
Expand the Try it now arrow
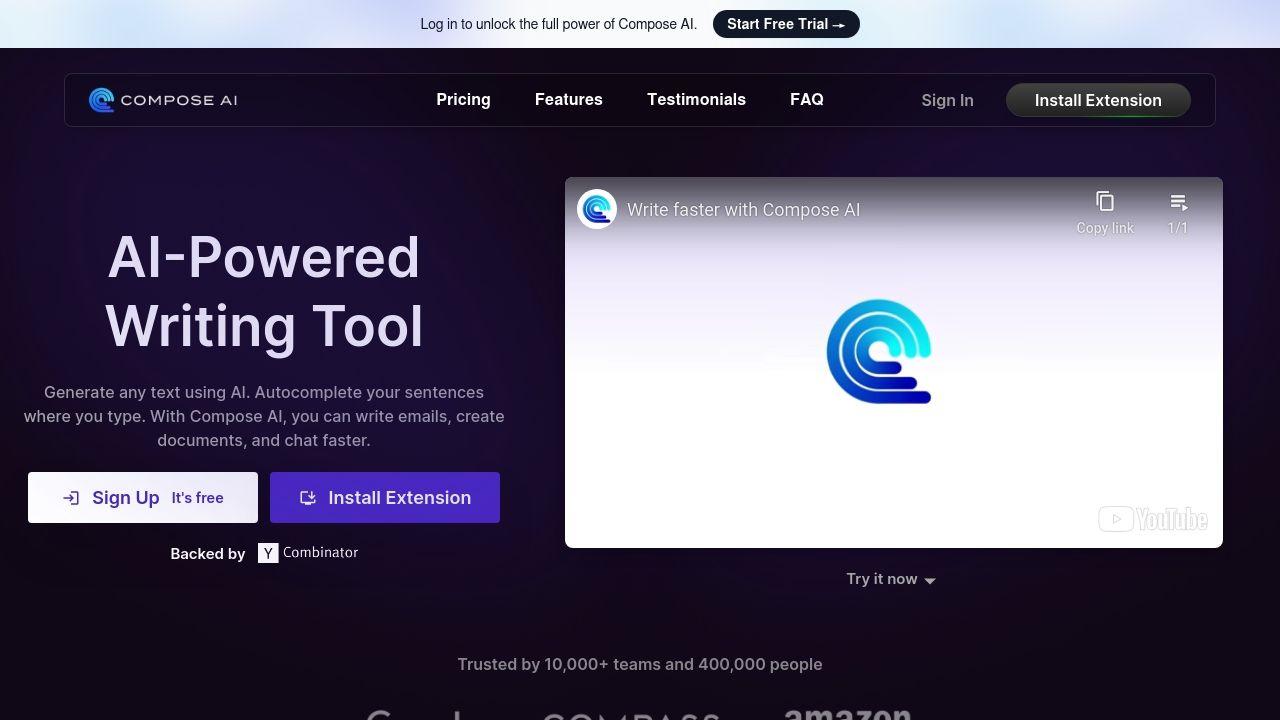930,580
